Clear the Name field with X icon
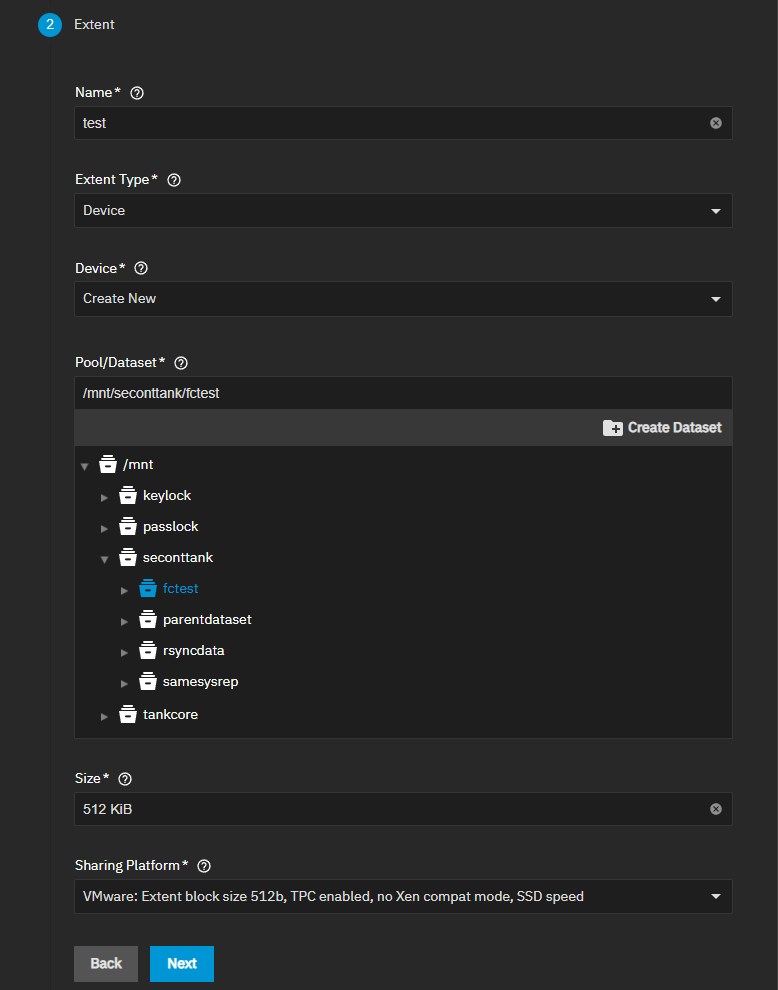The width and height of the screenshot is (778, 990). click(716, 123)
